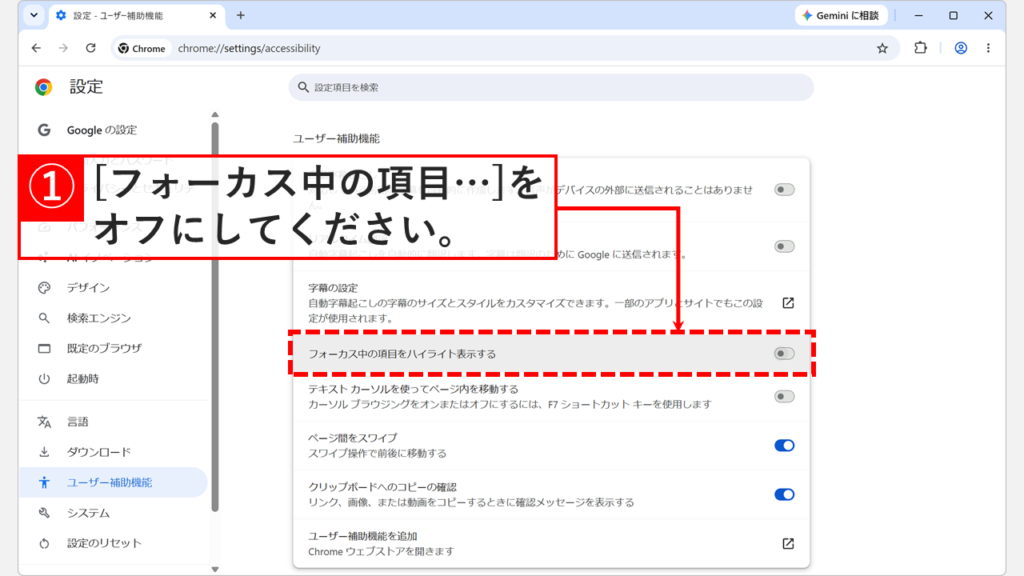
Task: Maximize the Chrome window
Action: 953,15
